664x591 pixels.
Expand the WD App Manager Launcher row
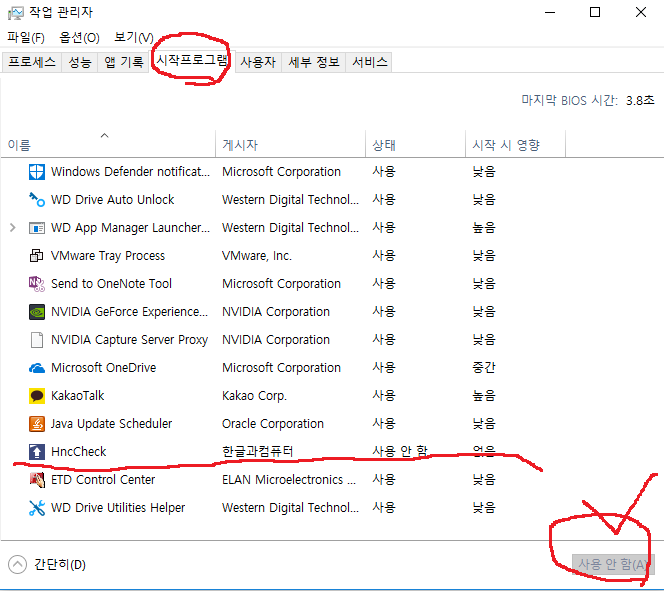[x=13, y=228]
